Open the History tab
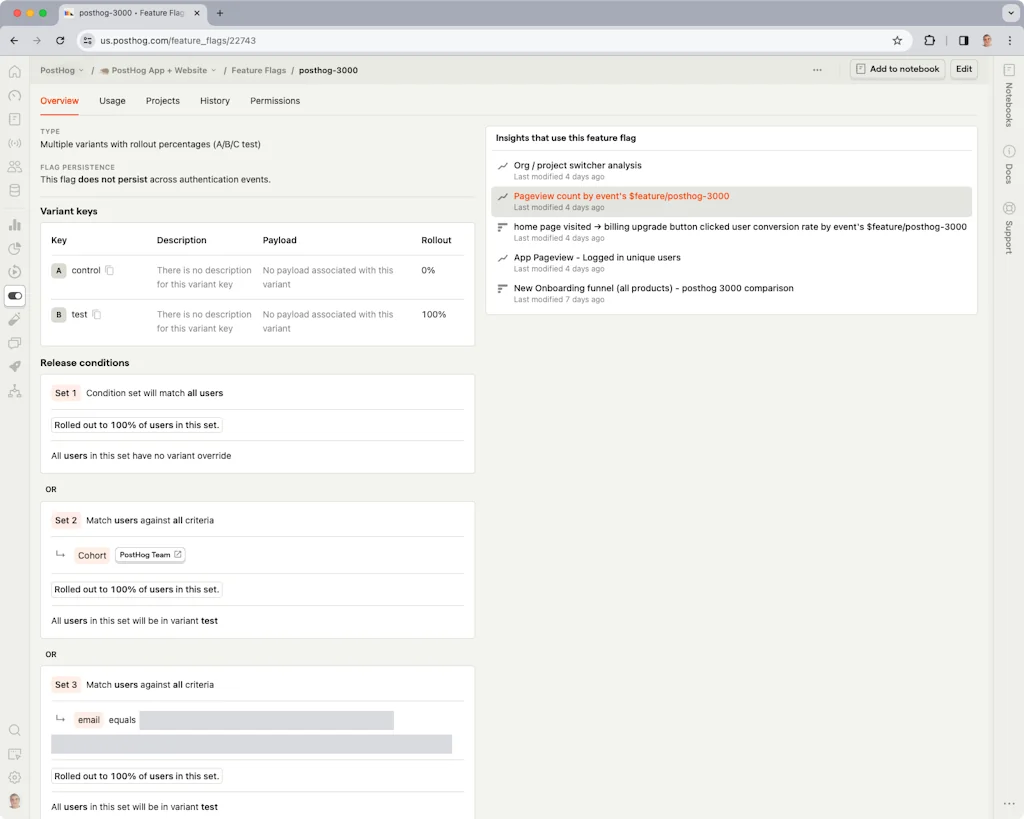This screenshot has width=1024, height=819. pos(215,100)
